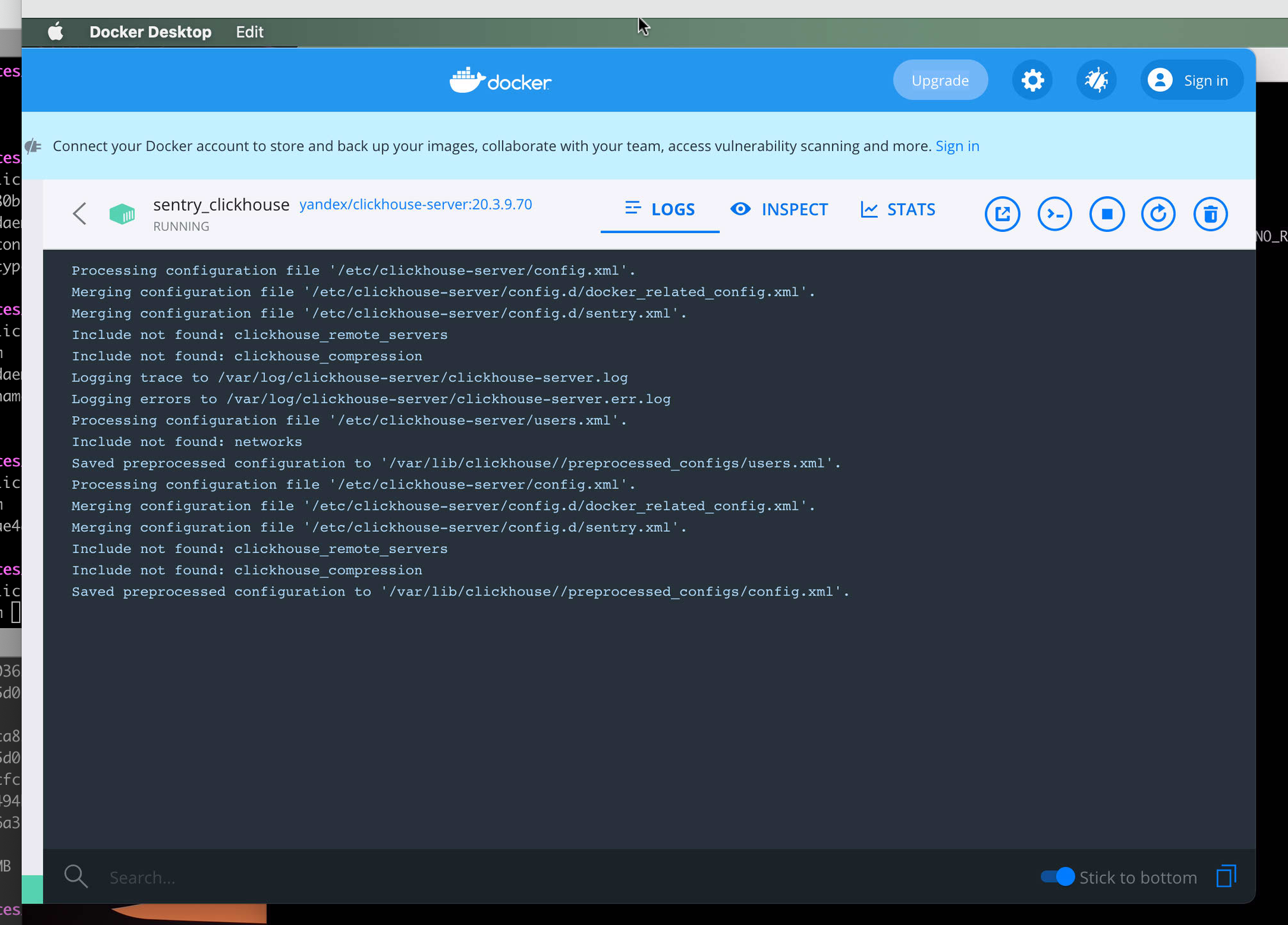Open container in browser icon

pos(1002,214)
